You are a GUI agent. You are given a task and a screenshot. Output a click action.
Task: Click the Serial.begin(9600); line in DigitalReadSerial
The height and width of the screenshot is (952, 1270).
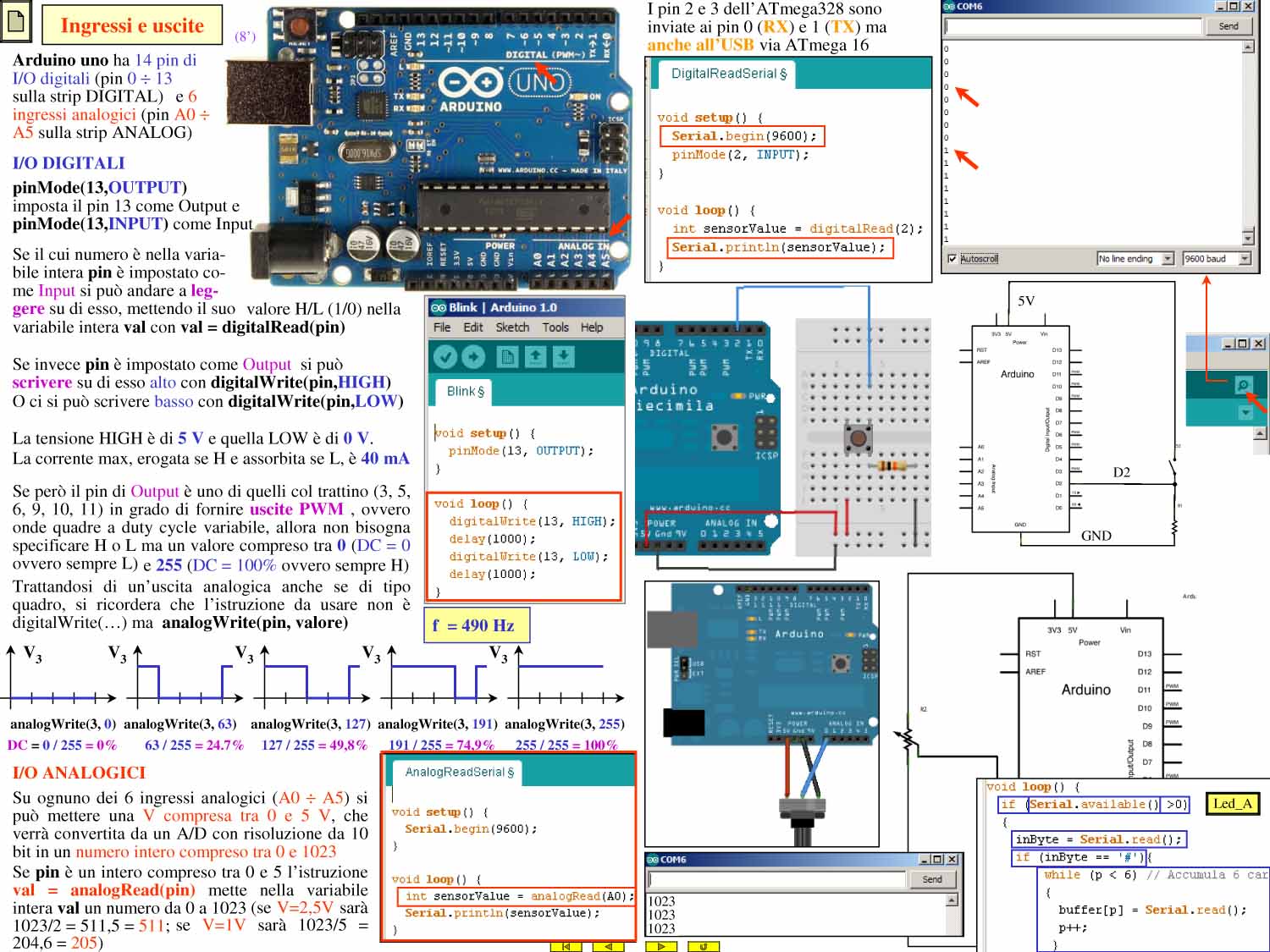coord(742,136)
